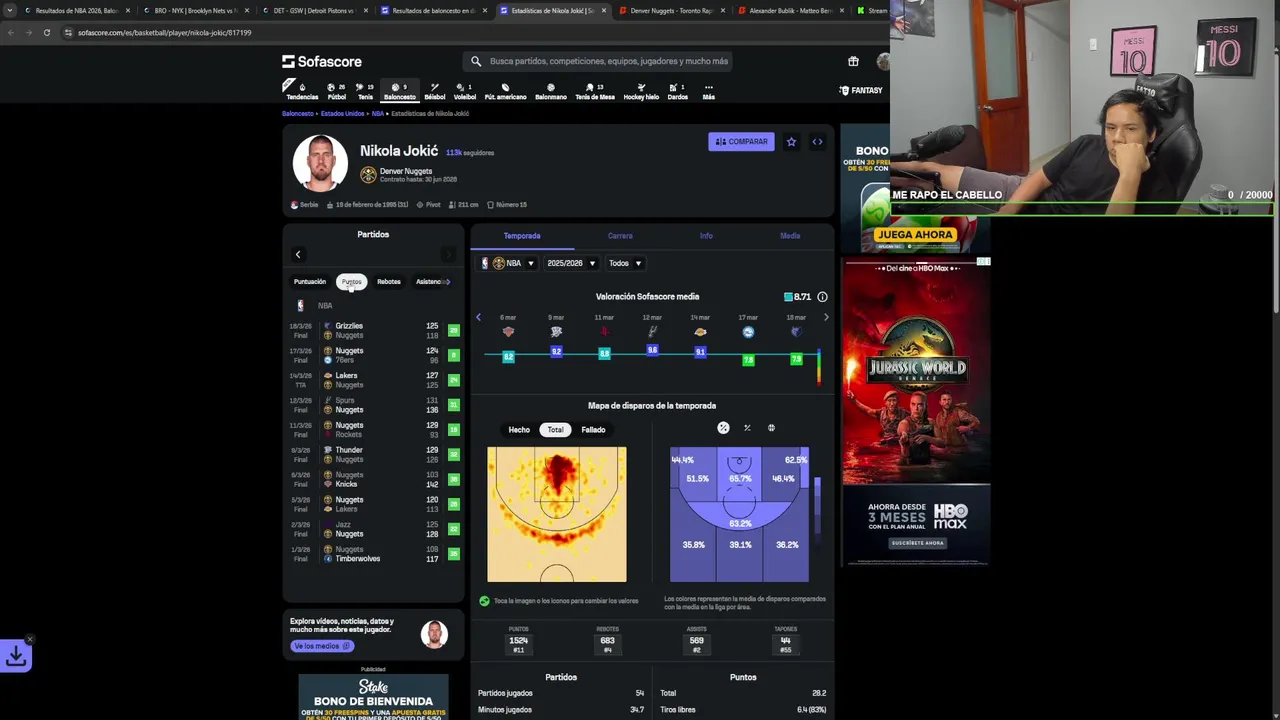The height and width of the screenshot is (720, 1280).
Task: Click the Denver Nuggets team logo
Action: coord(368,175)
